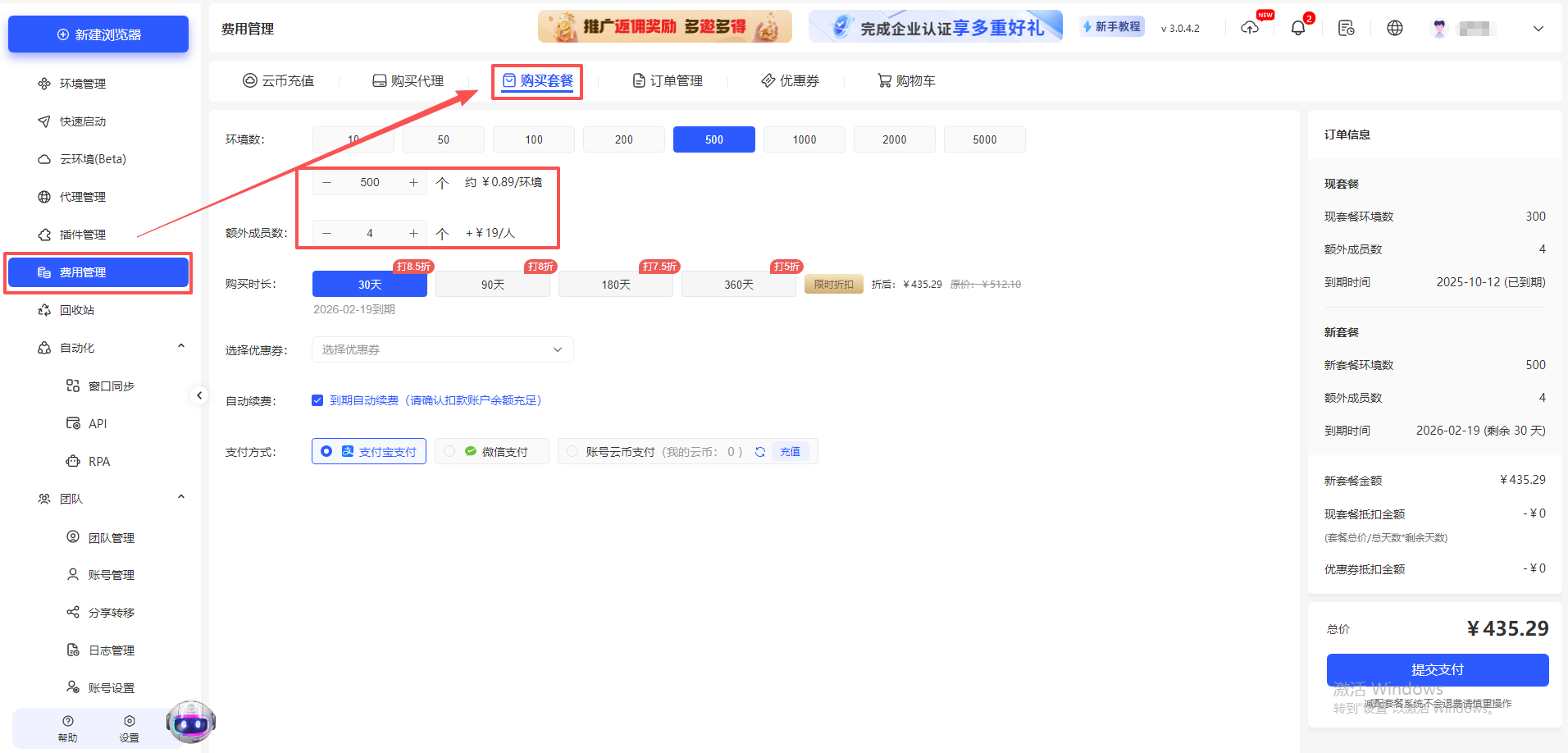Click the 新建浏览器 button
1568x753 pixels.
tap(98, 34)
